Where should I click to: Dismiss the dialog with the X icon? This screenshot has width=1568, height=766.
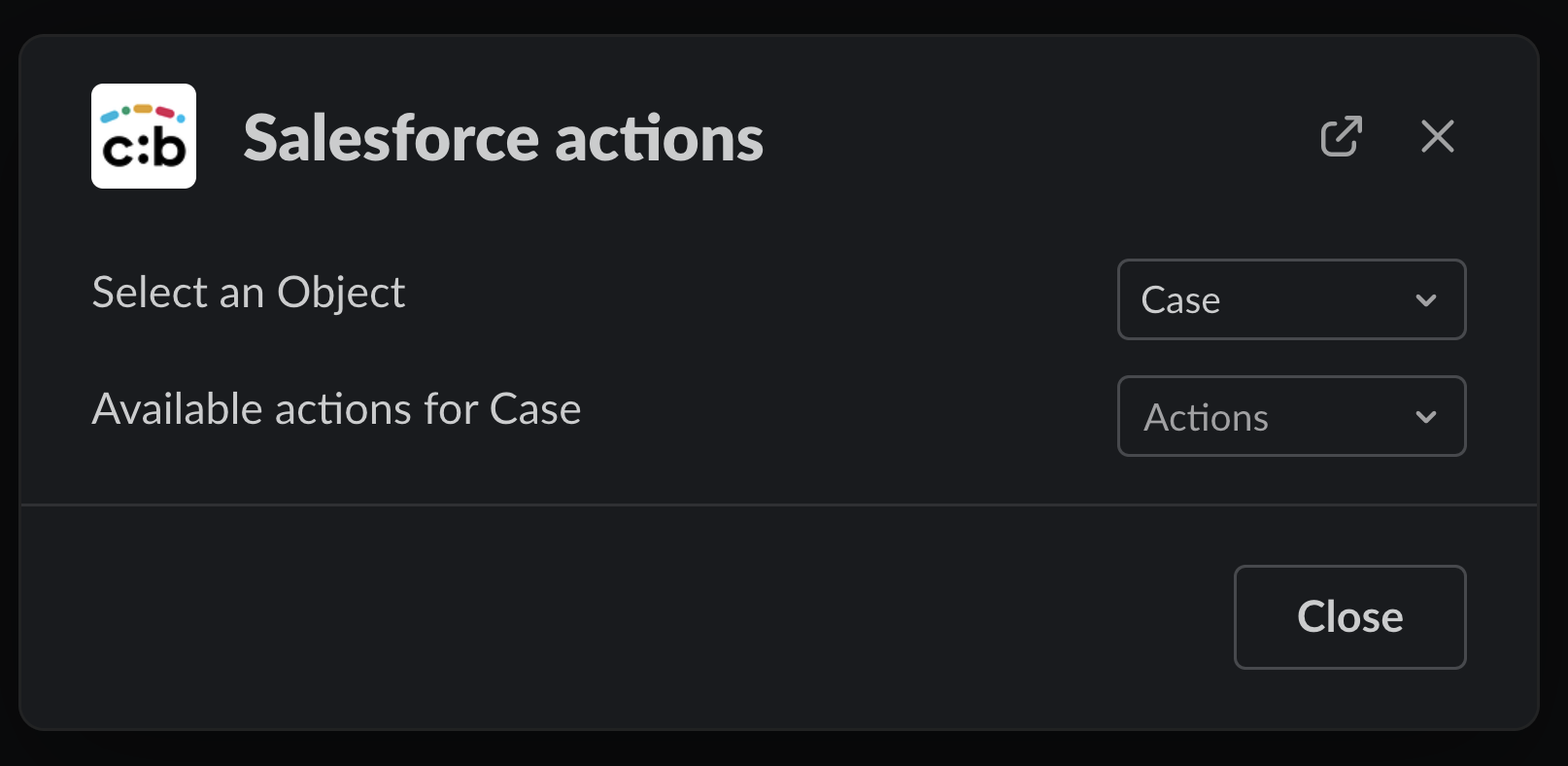[x=1437, y=136]
